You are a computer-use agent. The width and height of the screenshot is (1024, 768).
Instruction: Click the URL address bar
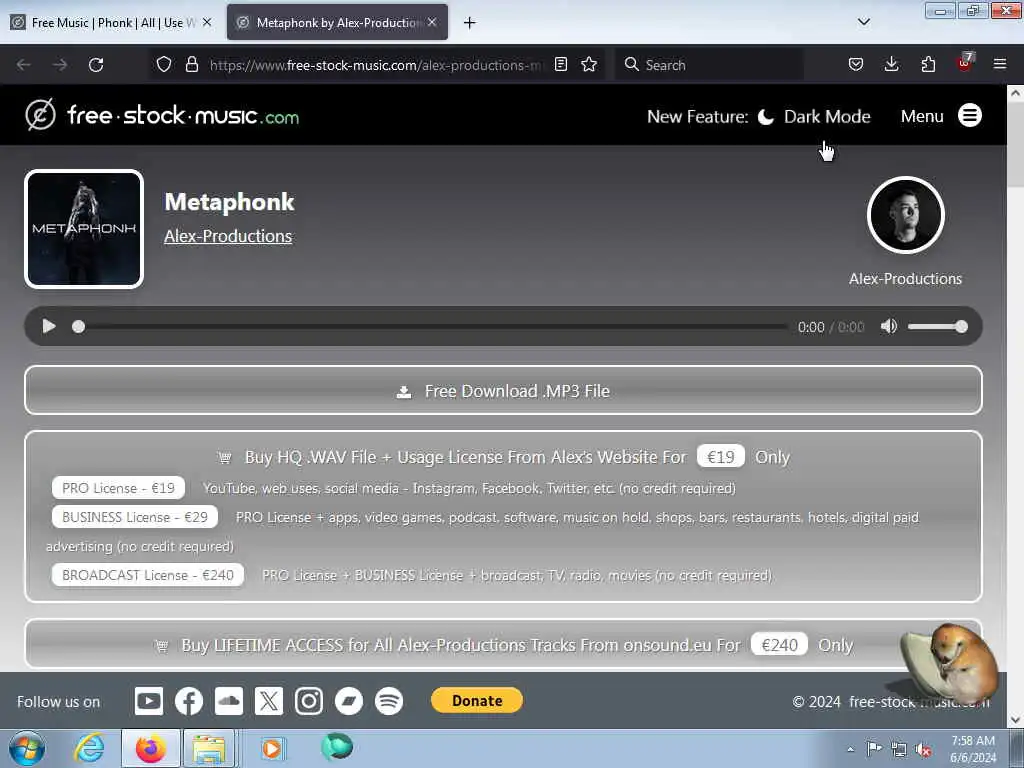coord(376,65)
